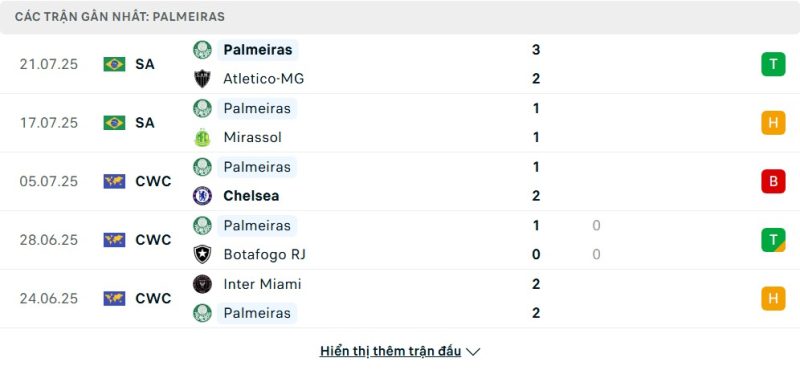Click the Brazil flag on 21.07.25 row
This screenshot has height=374, width=800.
point(114,64)
